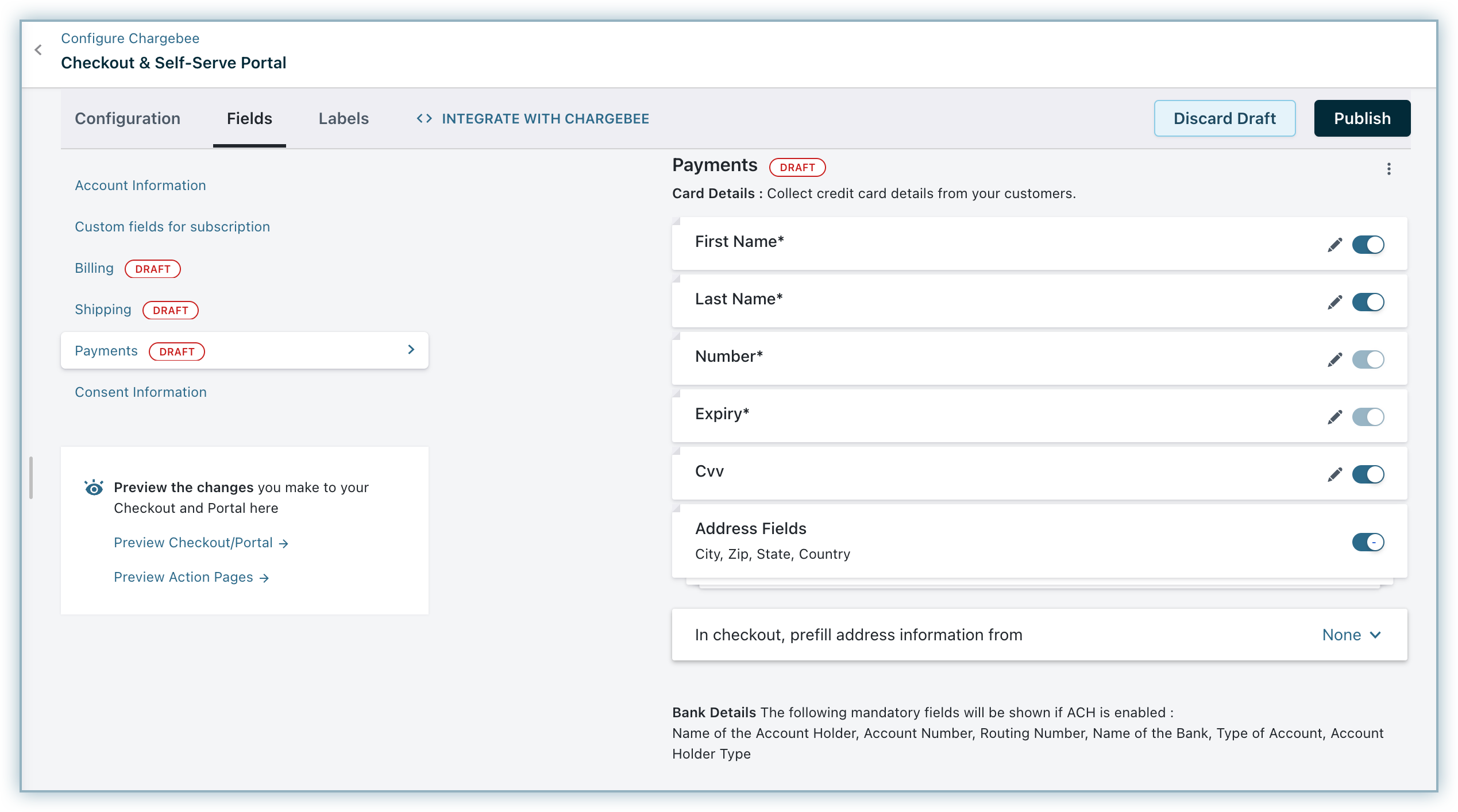Click the back arrow next to Configure Chargebee
The width and height of the screenshot is (1458, 812).
(38, 51)
